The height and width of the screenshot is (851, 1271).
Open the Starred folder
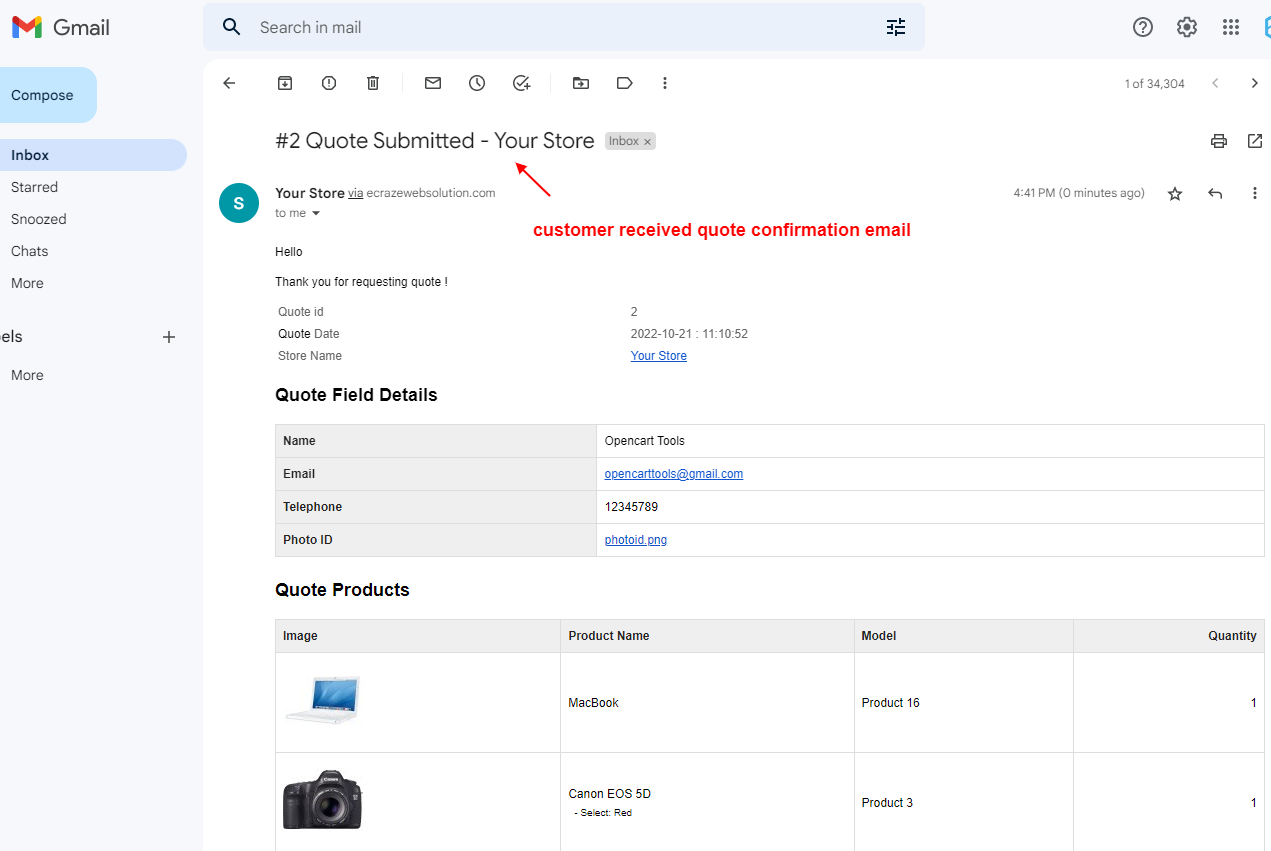click(x=34, y=187)
